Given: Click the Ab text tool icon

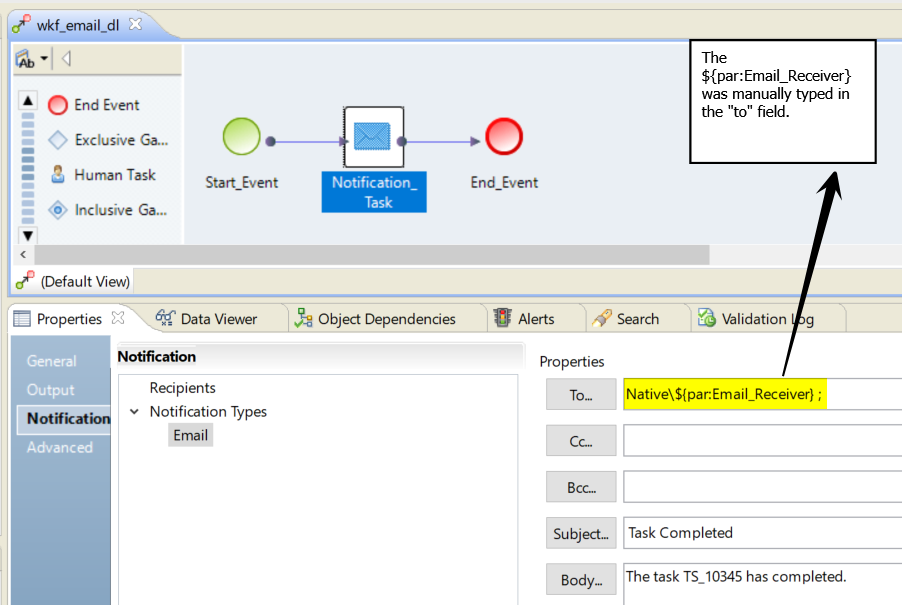Looking at the screenshot, I should coord(26,59).
